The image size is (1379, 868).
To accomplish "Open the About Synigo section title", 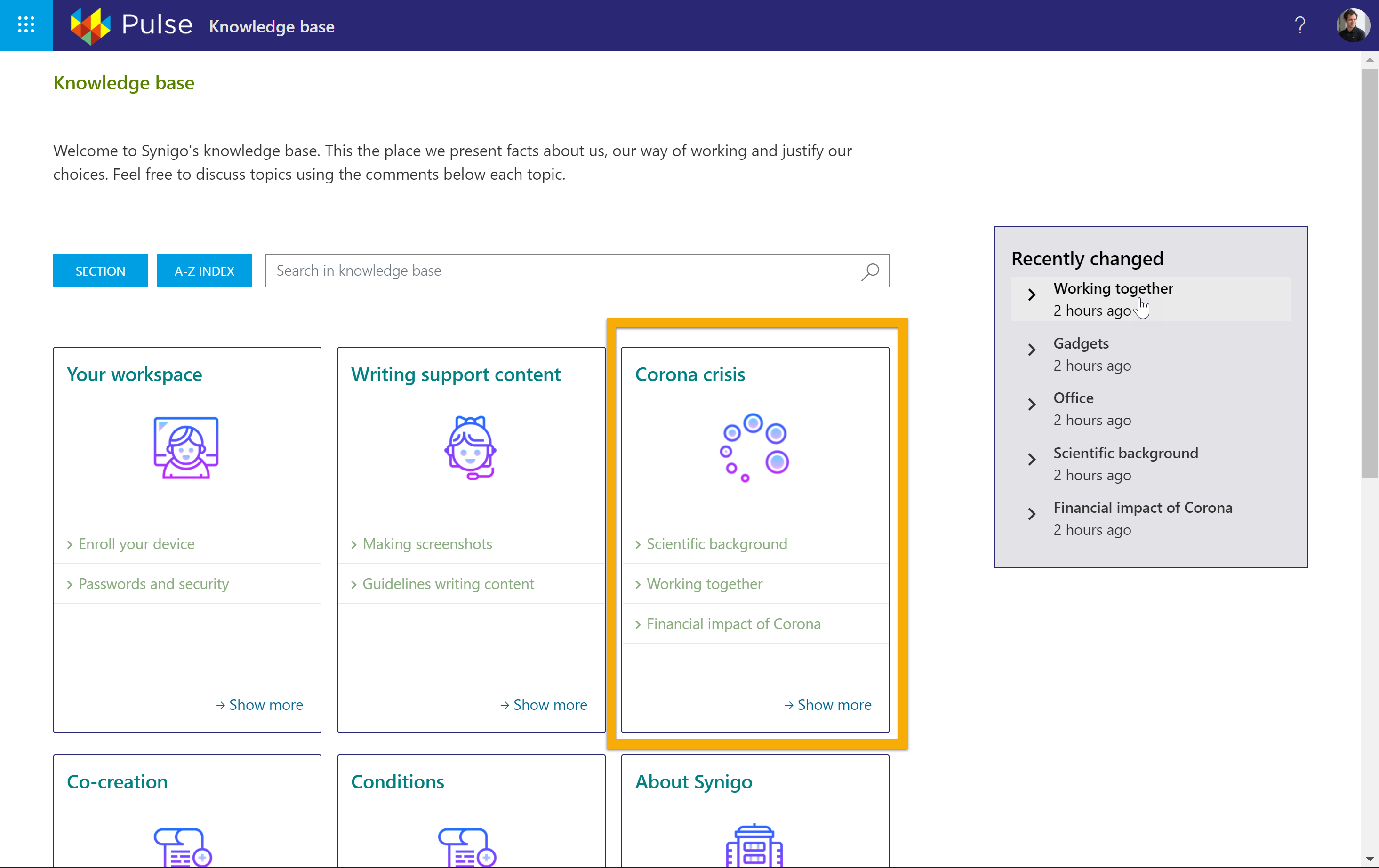I will click(694, 782).
